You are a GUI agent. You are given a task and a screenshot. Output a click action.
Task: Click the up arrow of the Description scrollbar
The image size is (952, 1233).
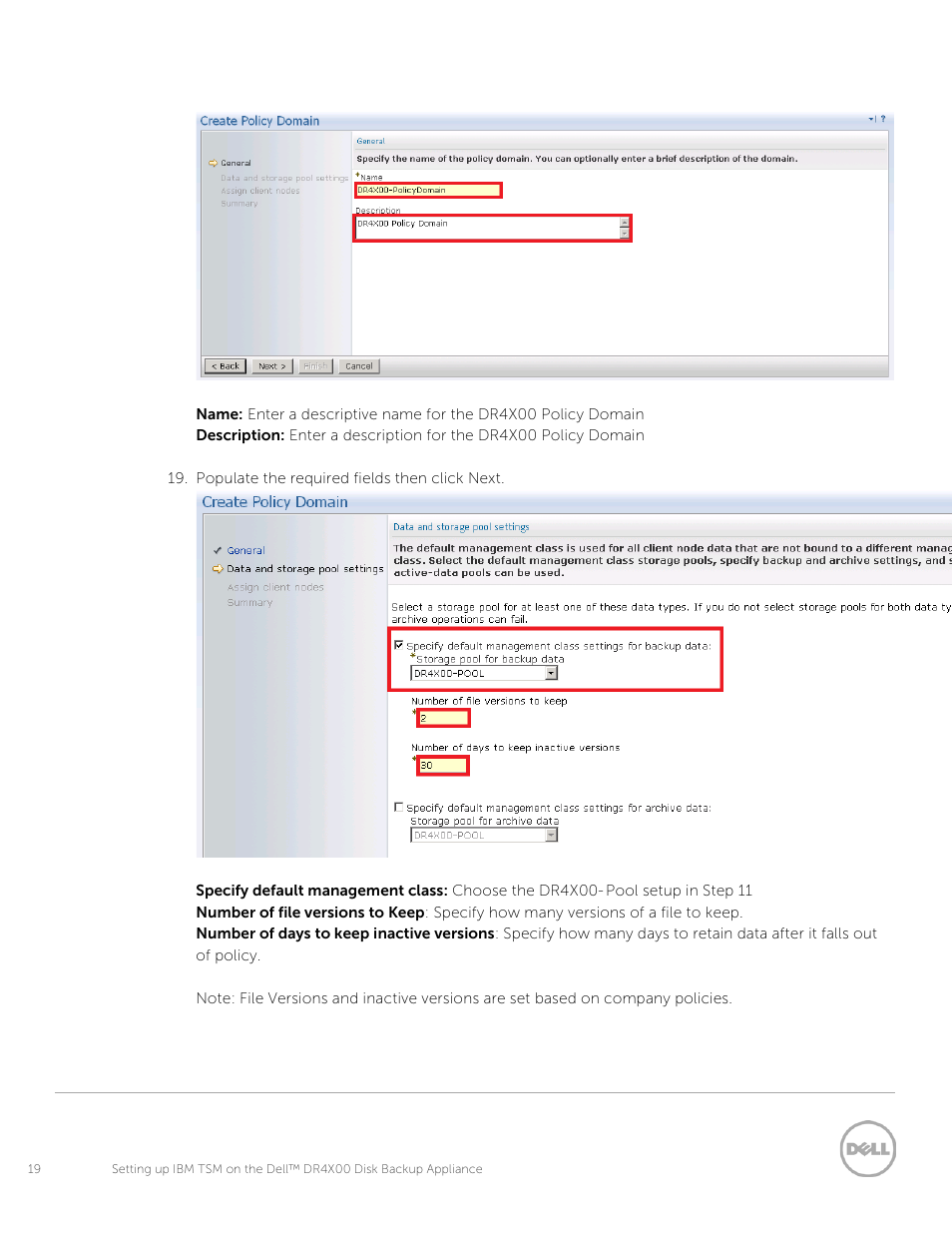[625, 223]
